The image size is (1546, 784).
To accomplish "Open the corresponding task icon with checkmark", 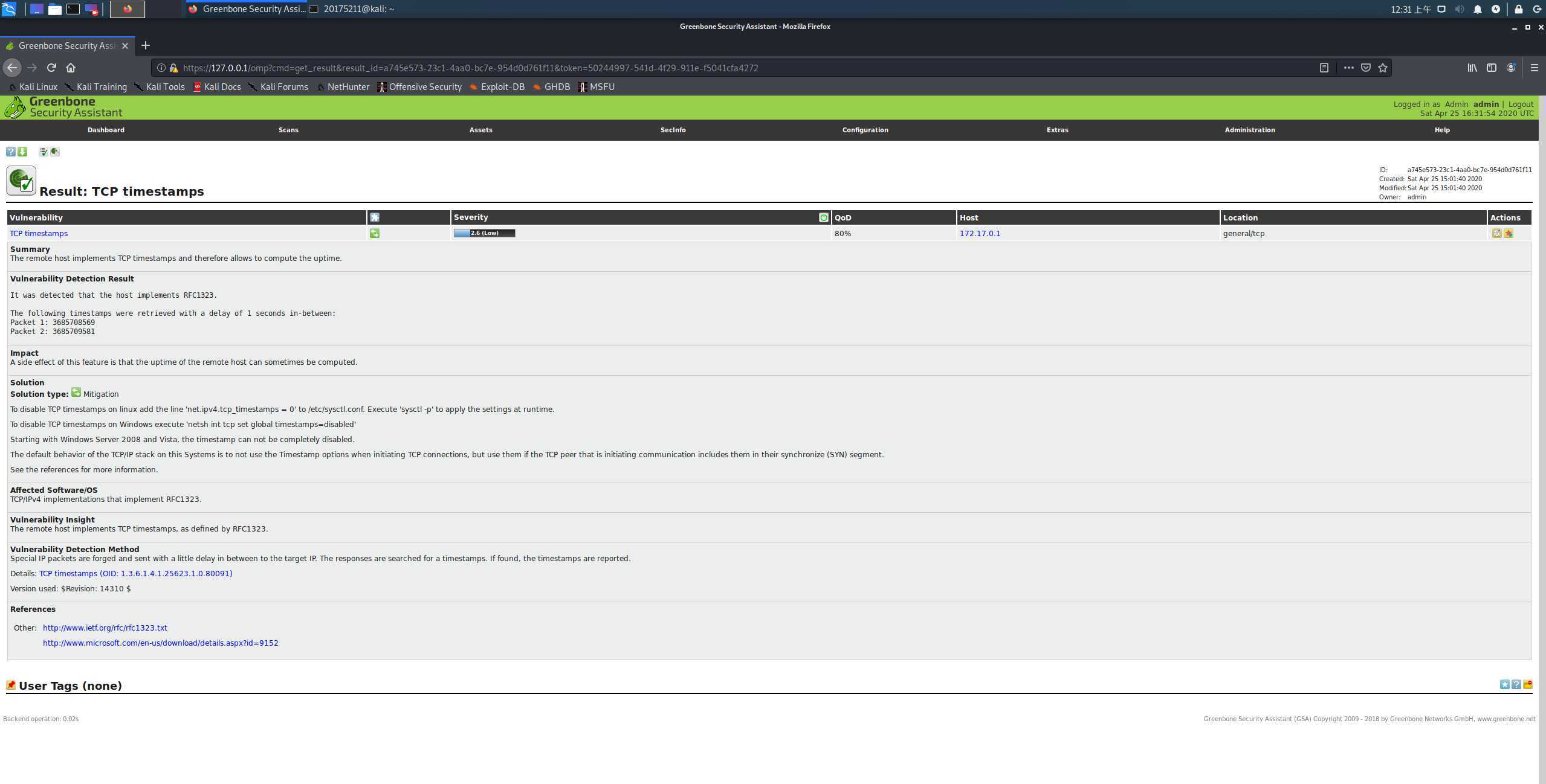I will (x=44, y=152).
